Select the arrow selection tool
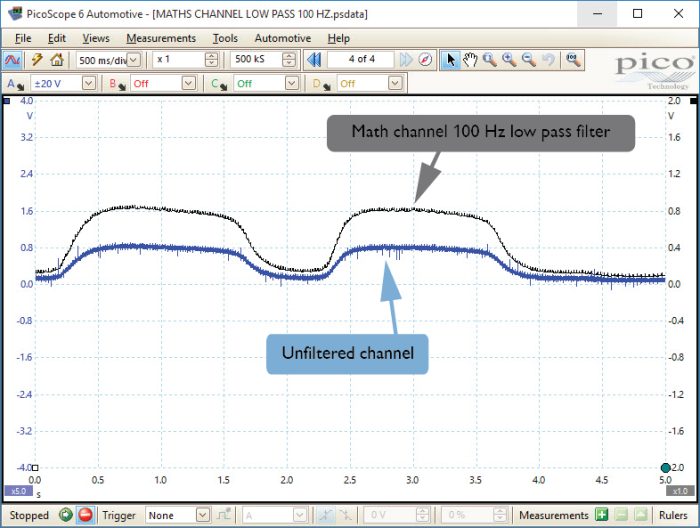Image resolution: width=700 pixels, height=528 pixels. (450, 59)
